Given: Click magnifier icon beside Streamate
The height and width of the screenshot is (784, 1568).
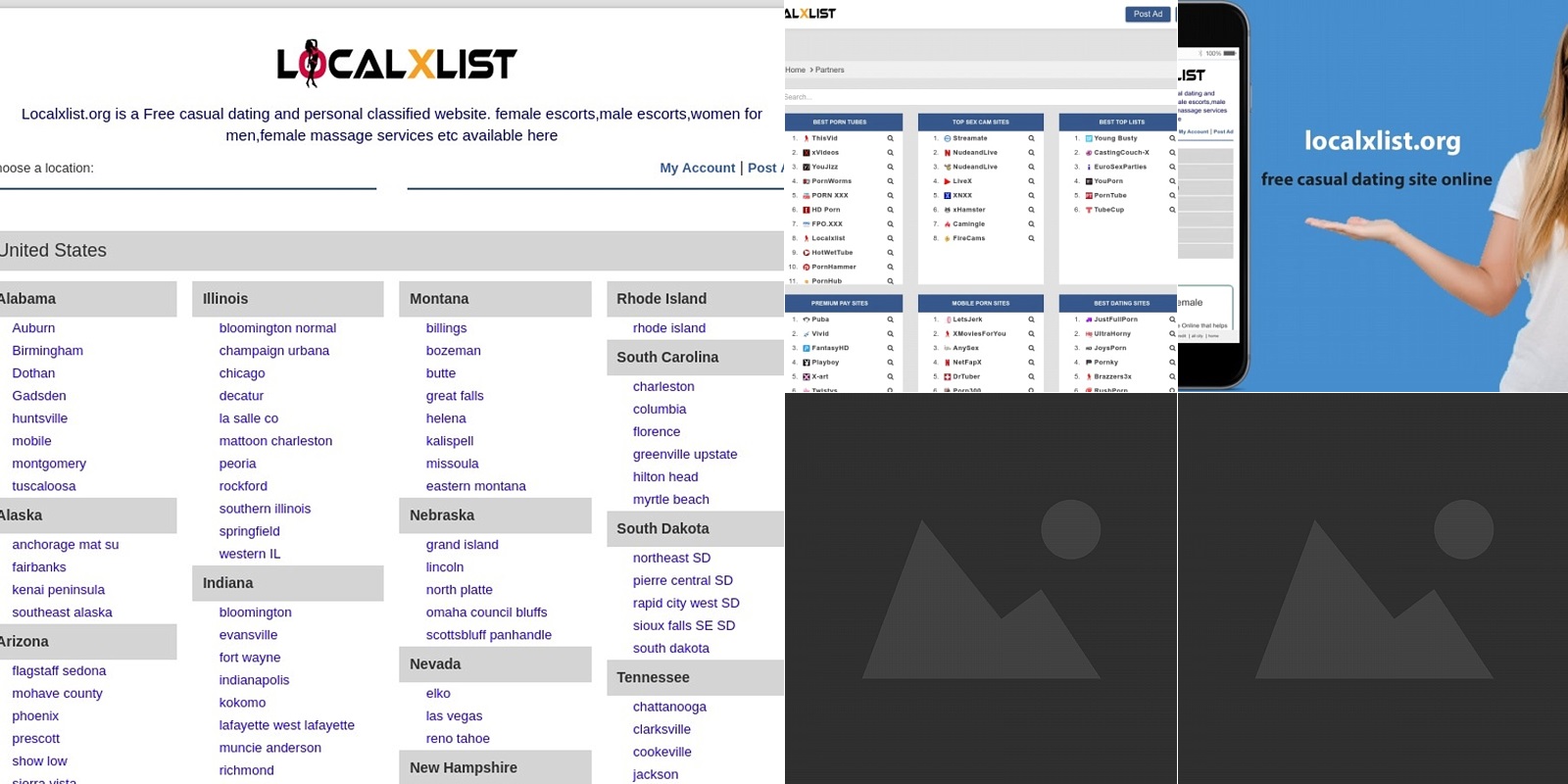Looking at the screenshot, I should tap(1031, 138).
